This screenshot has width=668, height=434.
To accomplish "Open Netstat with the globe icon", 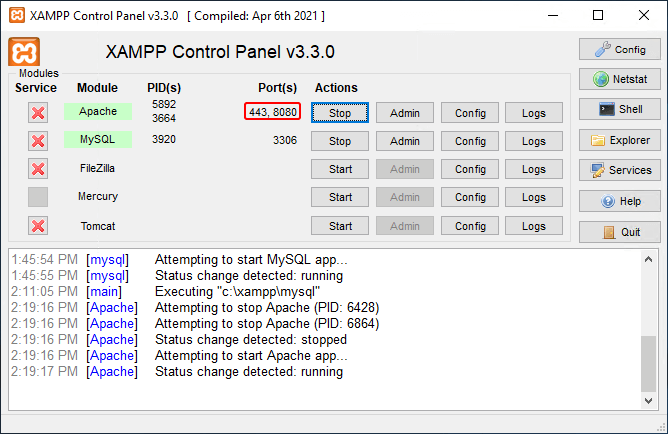I will (x=619, y=79).
